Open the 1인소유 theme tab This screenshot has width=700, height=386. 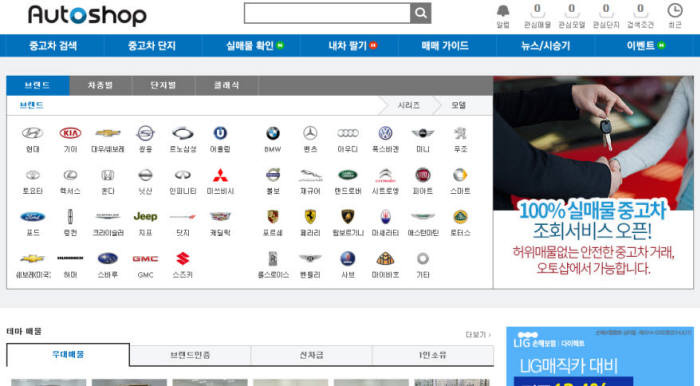[433, 355]
